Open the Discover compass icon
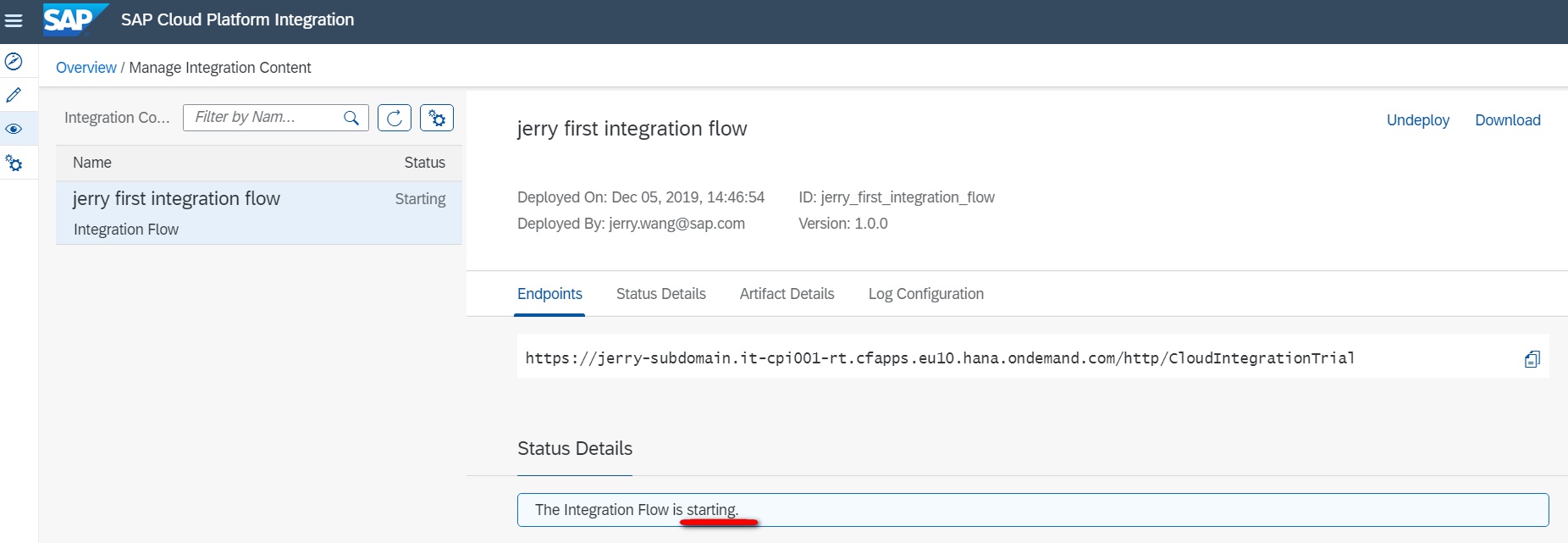 tap(14, 61)
